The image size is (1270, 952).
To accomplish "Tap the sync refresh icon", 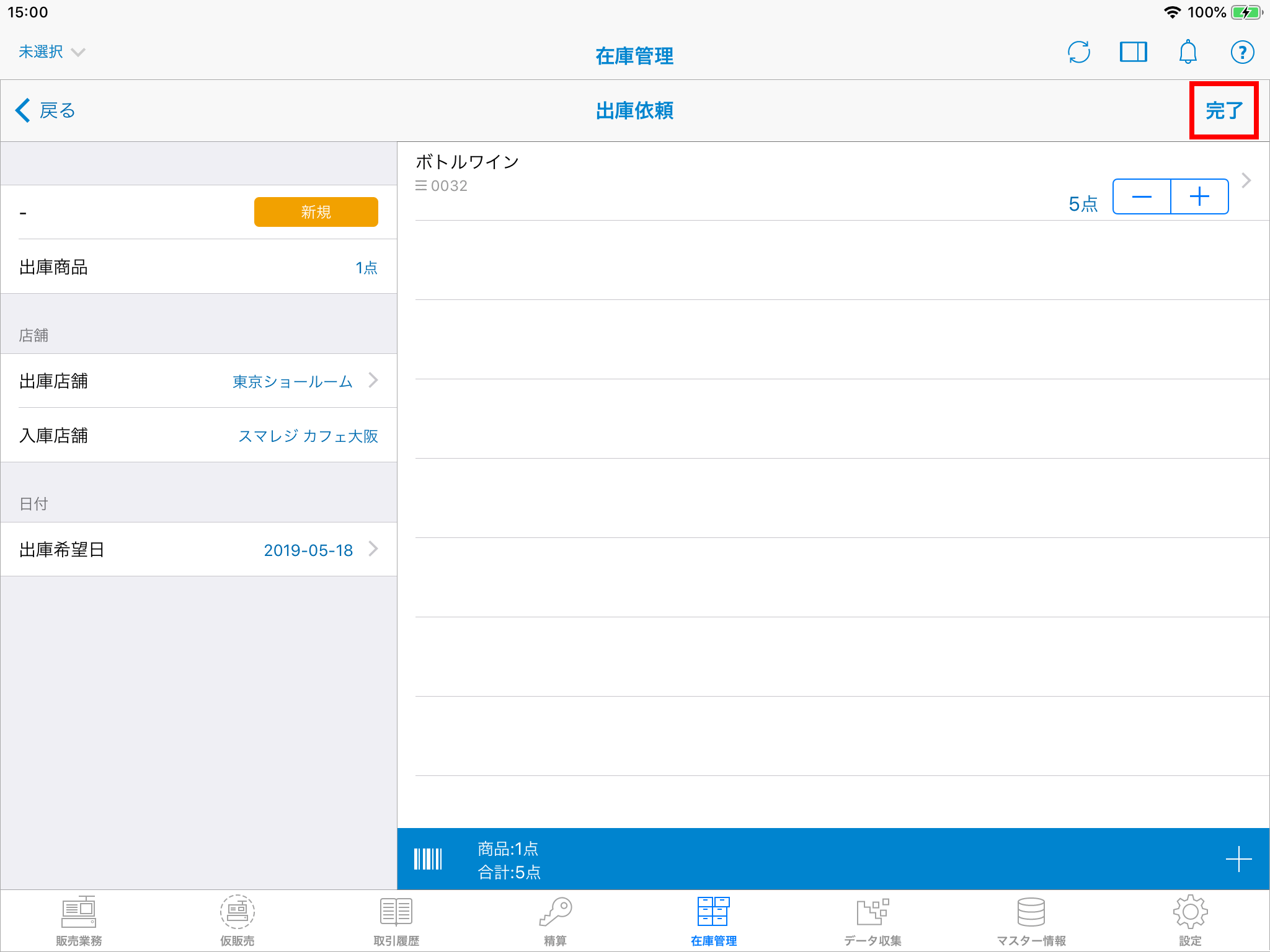I will 1079,52.
